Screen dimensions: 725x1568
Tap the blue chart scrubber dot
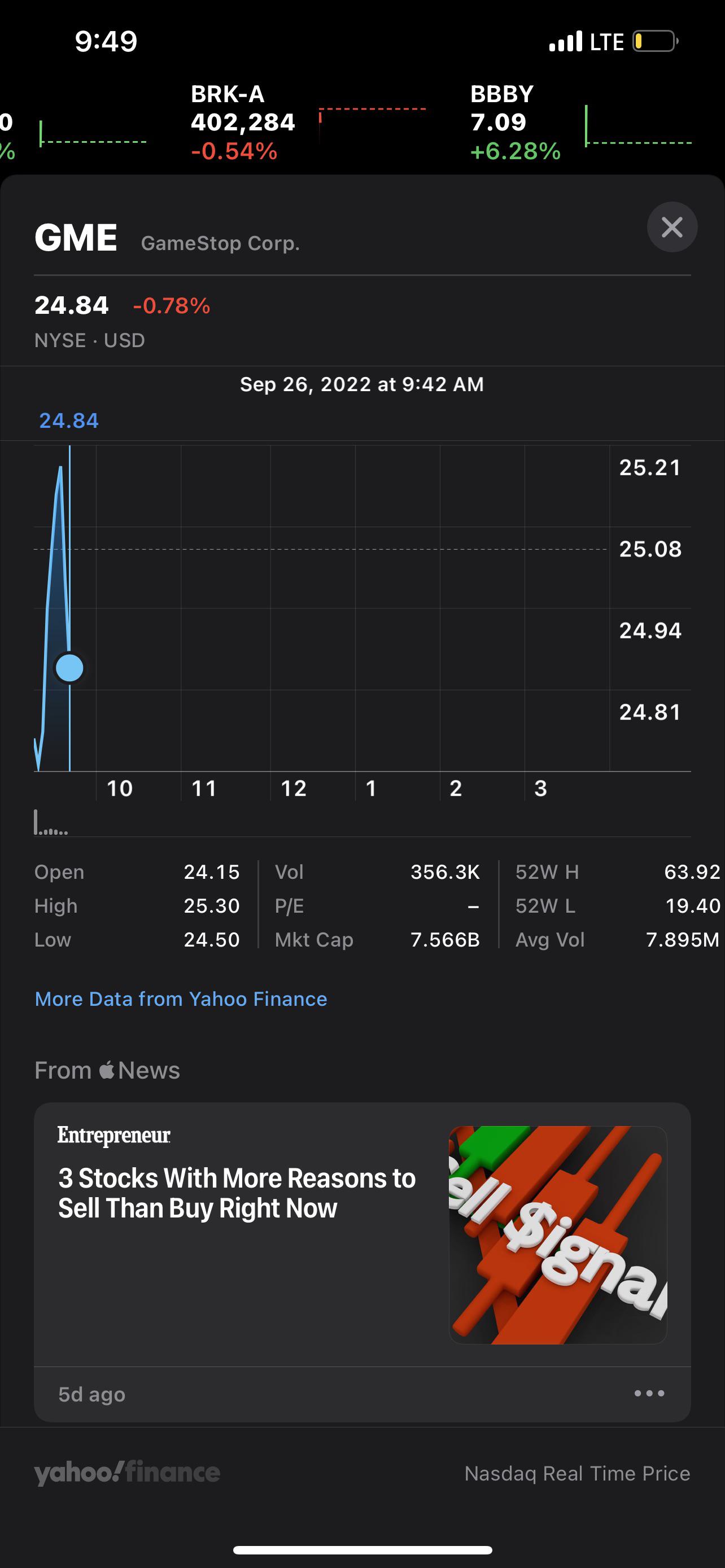[x=69, y=668]
